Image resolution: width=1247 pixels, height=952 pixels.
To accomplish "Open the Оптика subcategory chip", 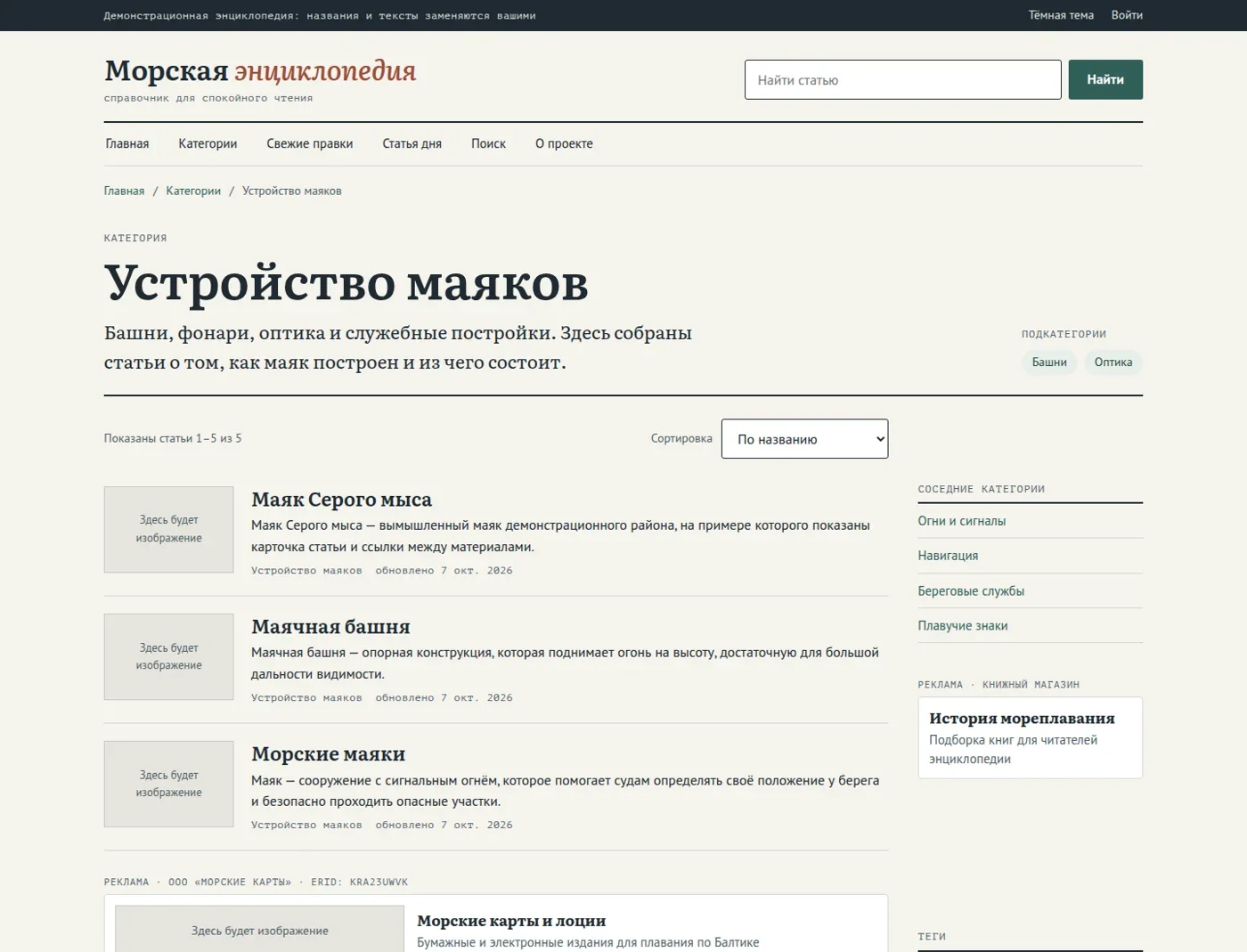I will coord(1113,362).
